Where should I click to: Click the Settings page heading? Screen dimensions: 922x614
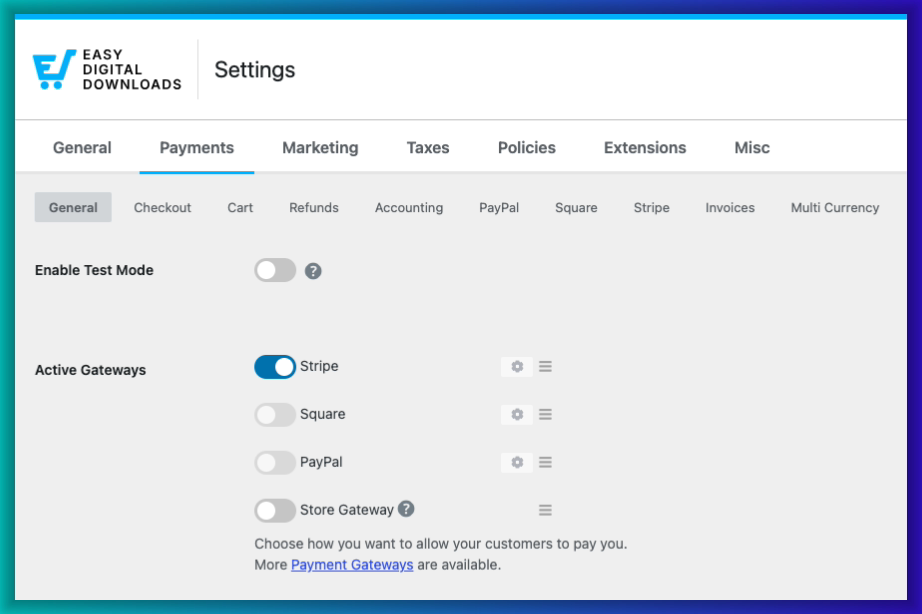255,69
